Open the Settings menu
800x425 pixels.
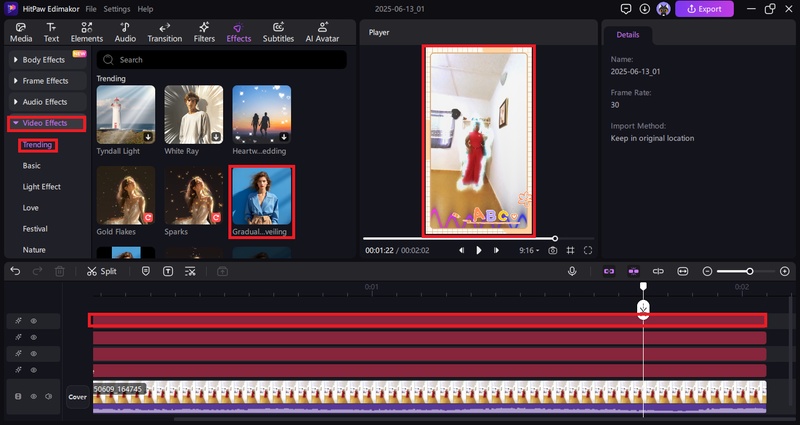point(117,9)
